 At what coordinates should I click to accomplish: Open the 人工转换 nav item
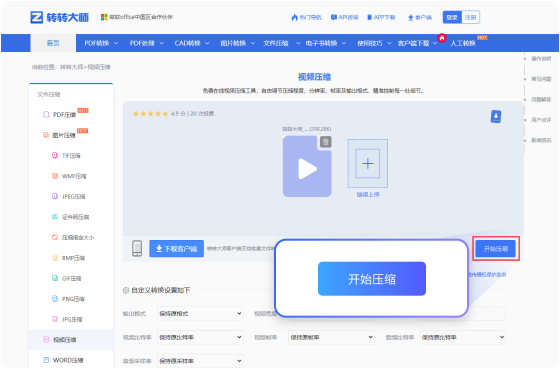pos(463,43)
